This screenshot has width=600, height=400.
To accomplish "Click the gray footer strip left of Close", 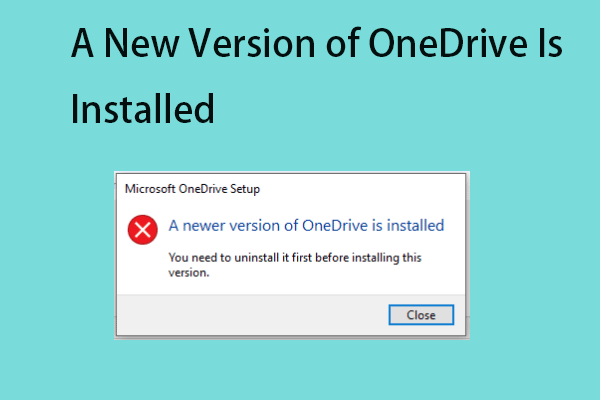I will 250,315.
